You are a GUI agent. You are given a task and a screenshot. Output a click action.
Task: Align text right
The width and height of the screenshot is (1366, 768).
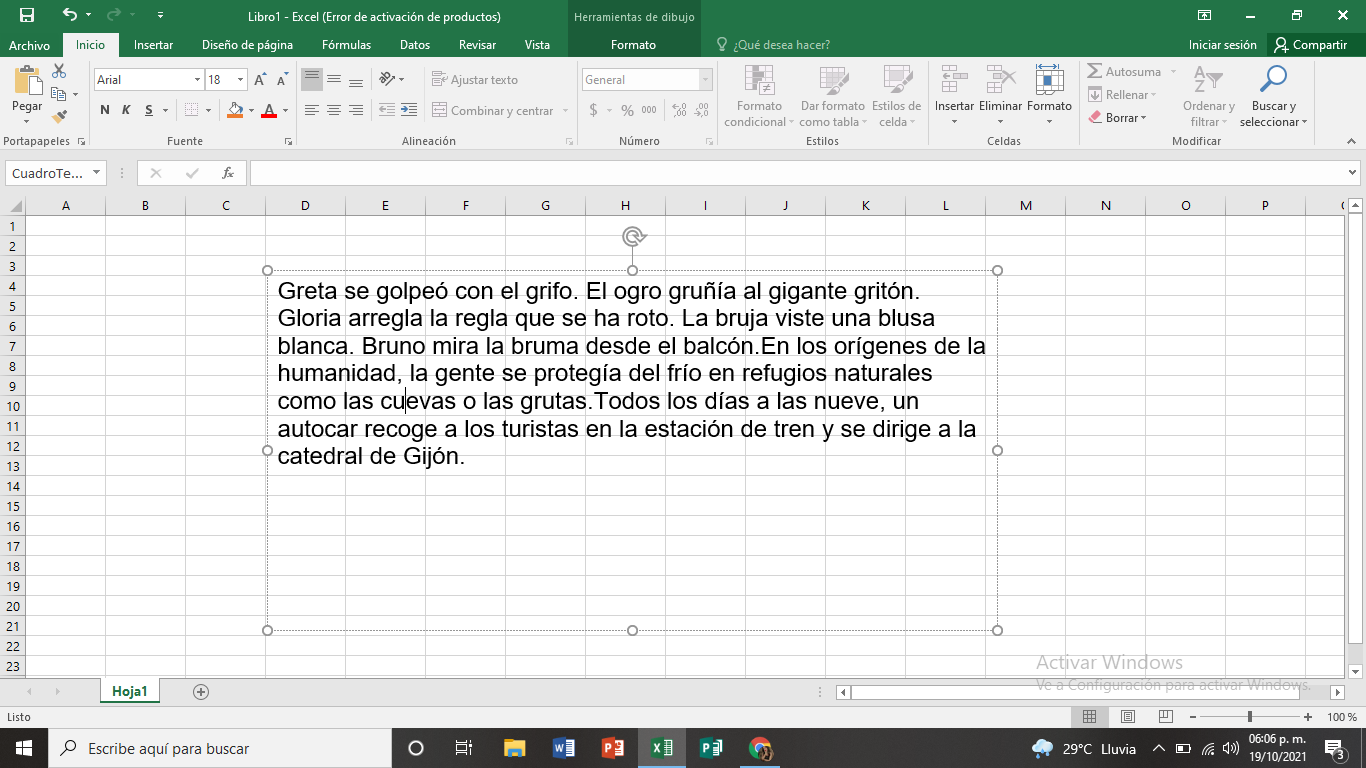pos(356,110)
